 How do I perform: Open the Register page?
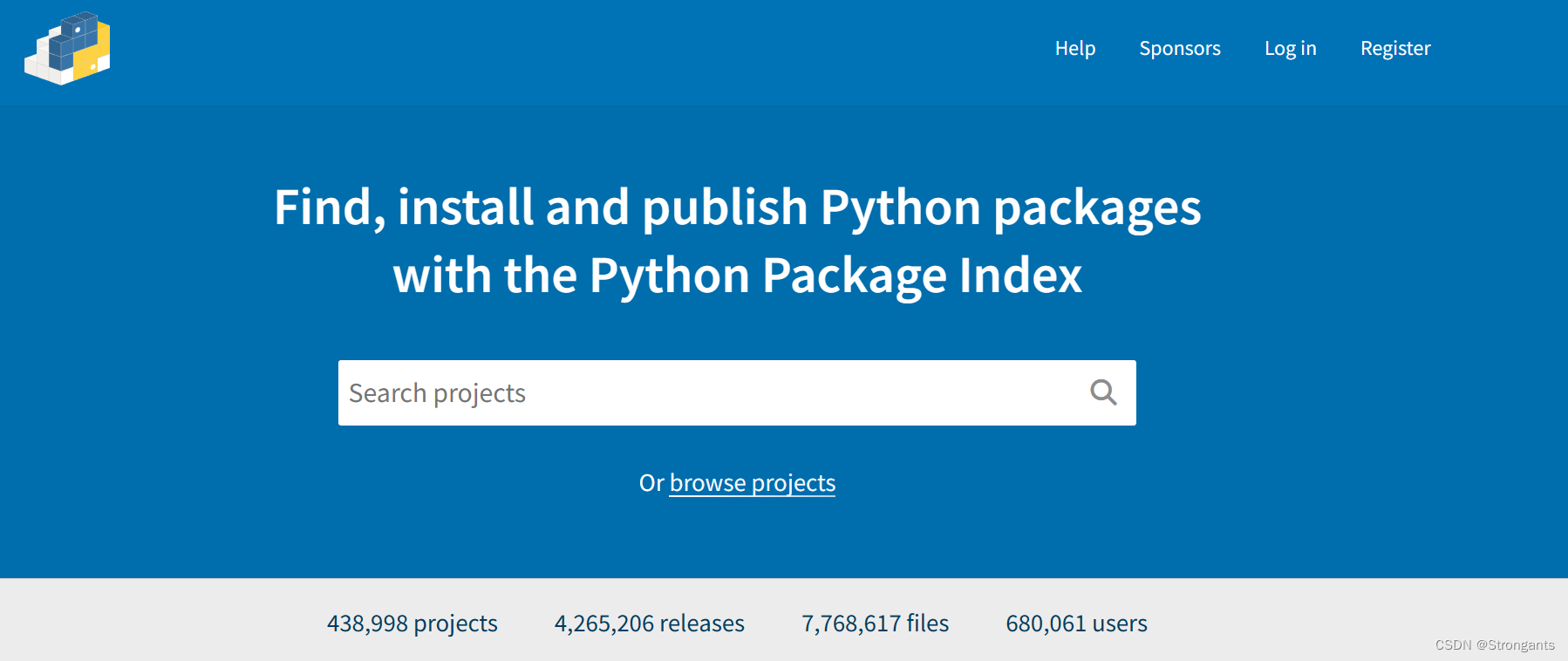[1394, 49]
